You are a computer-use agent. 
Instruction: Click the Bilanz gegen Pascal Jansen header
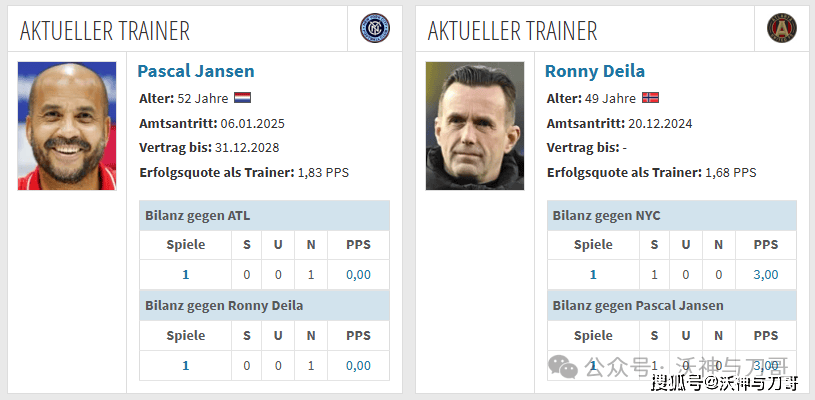point(638,305)
